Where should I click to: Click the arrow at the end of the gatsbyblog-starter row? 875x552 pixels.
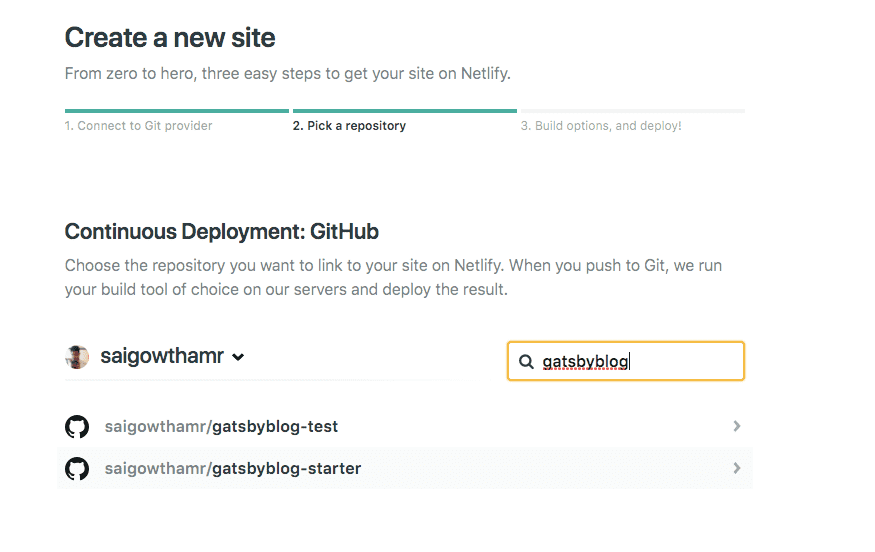pos(737,468)
